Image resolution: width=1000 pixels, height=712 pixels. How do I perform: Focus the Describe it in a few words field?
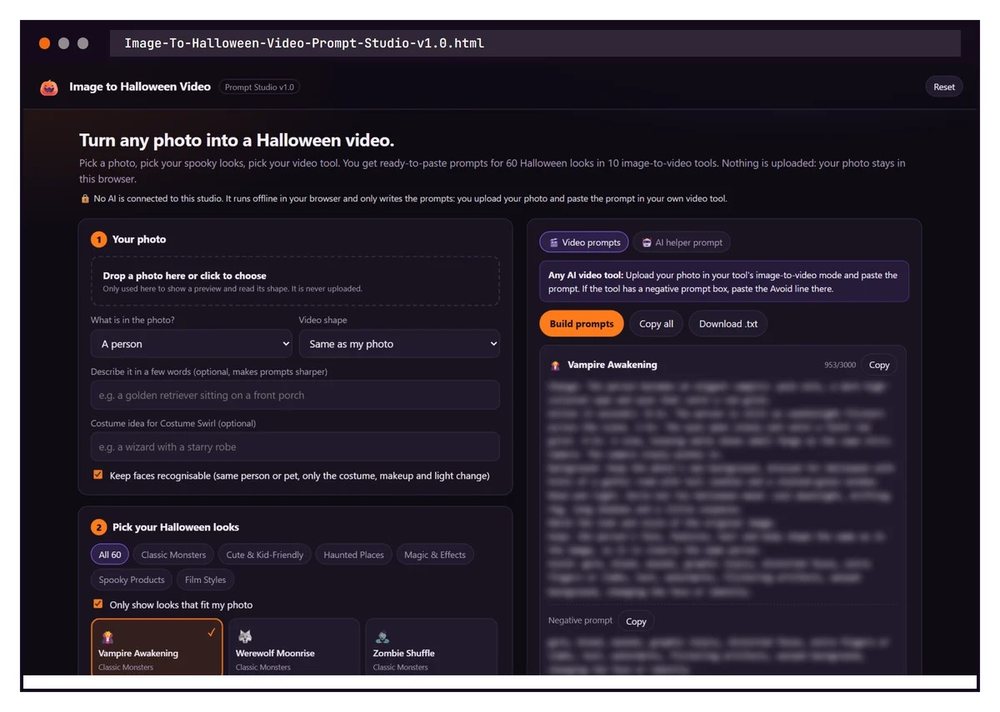[x=295, y=396]
